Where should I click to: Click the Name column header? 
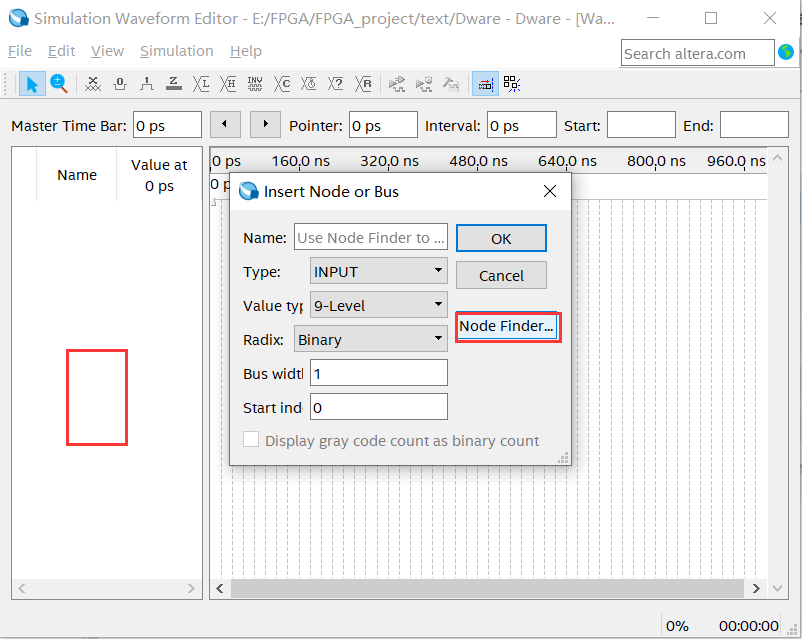coord(77,175)
